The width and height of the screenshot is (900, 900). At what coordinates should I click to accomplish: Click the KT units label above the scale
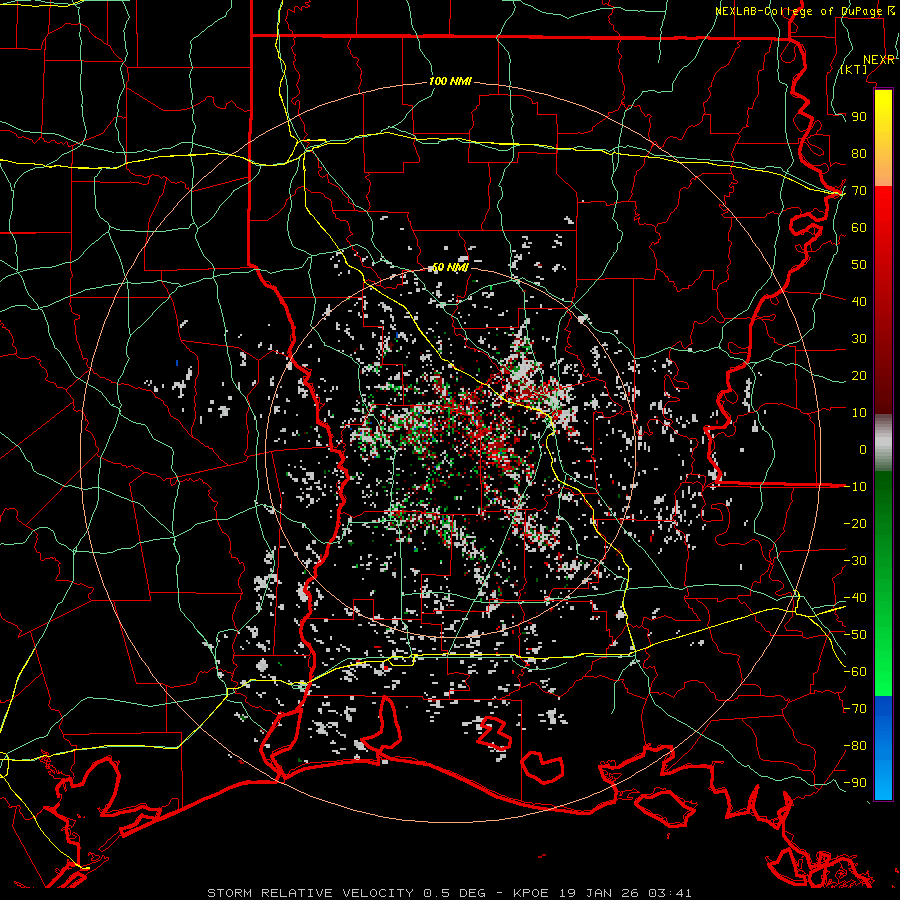point(854,69)
